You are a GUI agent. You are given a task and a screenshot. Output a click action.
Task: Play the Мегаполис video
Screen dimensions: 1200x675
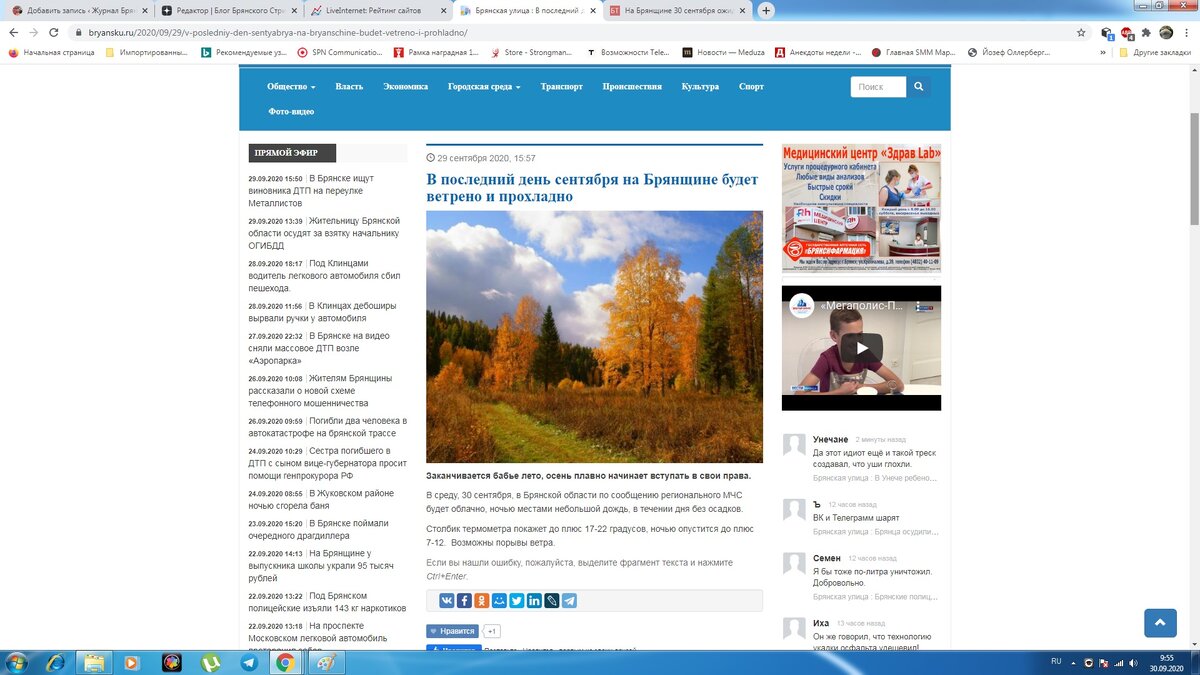pos(861,348)
